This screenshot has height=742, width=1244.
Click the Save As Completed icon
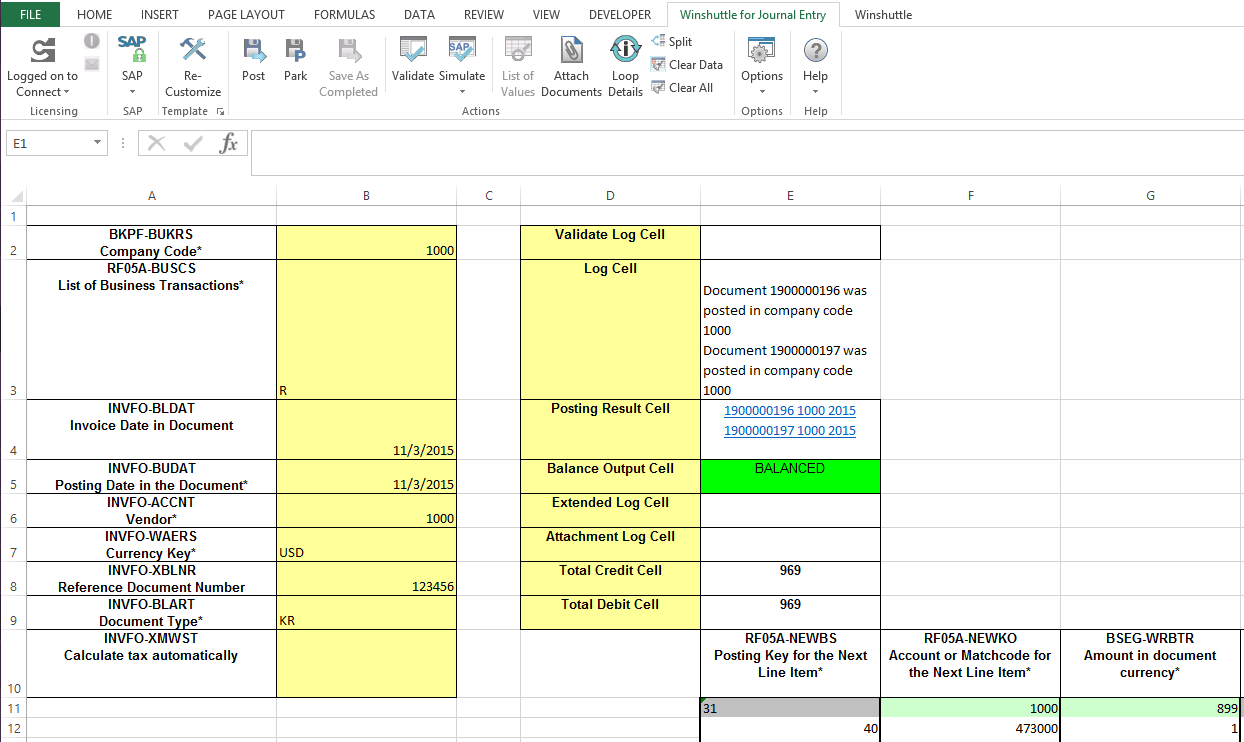click(x=348, y=49)
